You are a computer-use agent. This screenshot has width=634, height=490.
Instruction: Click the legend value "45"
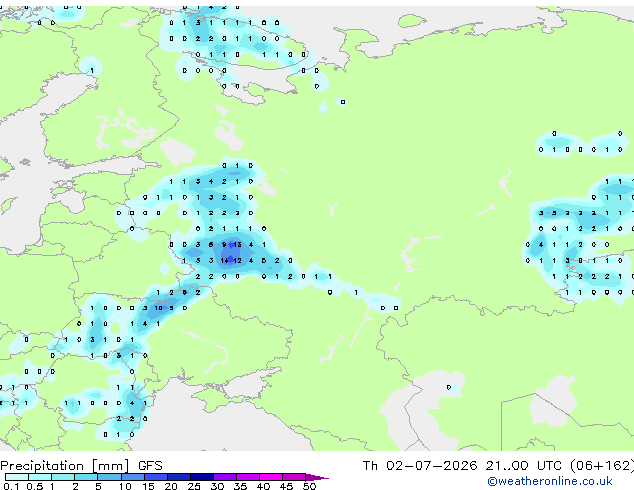click(286, 486)
